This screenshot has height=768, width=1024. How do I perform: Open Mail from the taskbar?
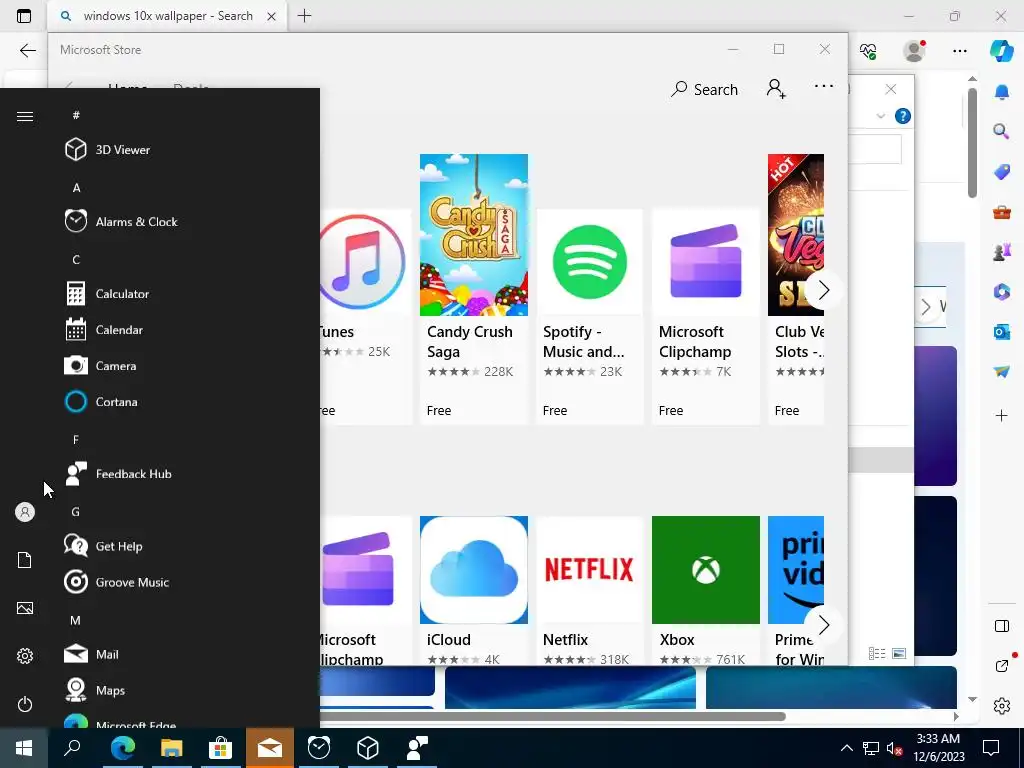tap(270, 748)
